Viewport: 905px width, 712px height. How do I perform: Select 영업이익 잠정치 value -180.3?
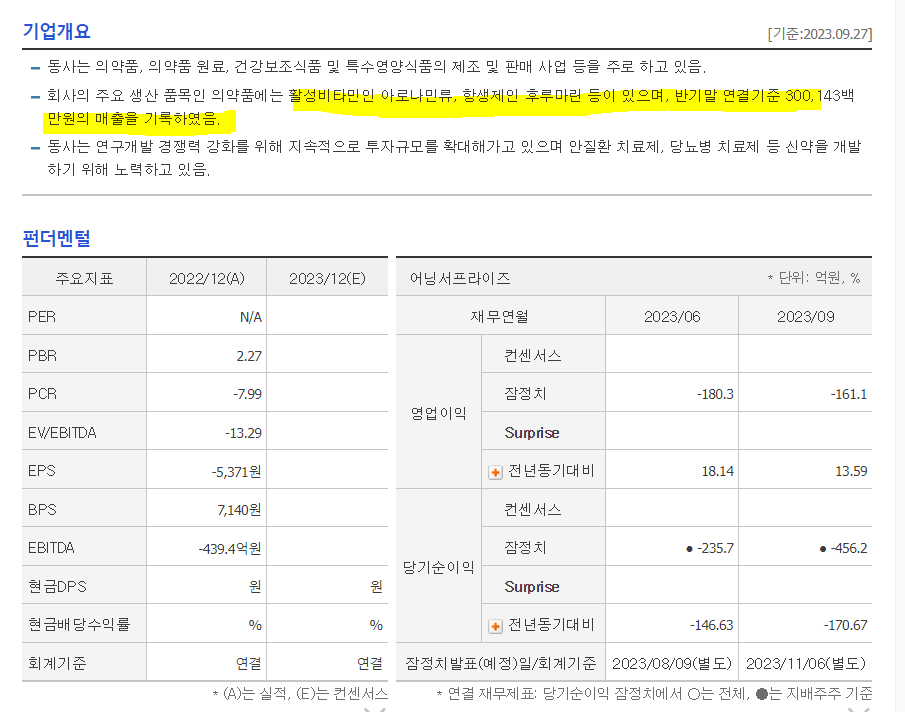[715, 395]
